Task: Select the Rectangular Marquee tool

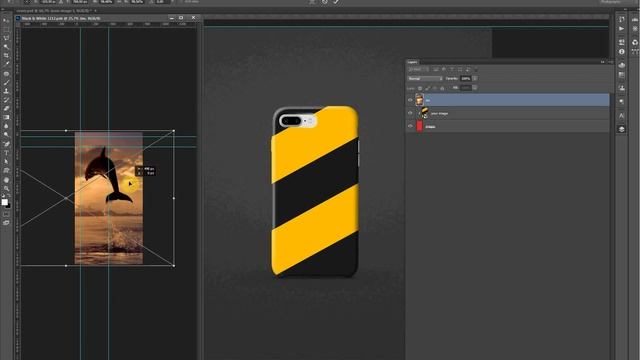Action: pyautogui.click(x=6, y=29)
